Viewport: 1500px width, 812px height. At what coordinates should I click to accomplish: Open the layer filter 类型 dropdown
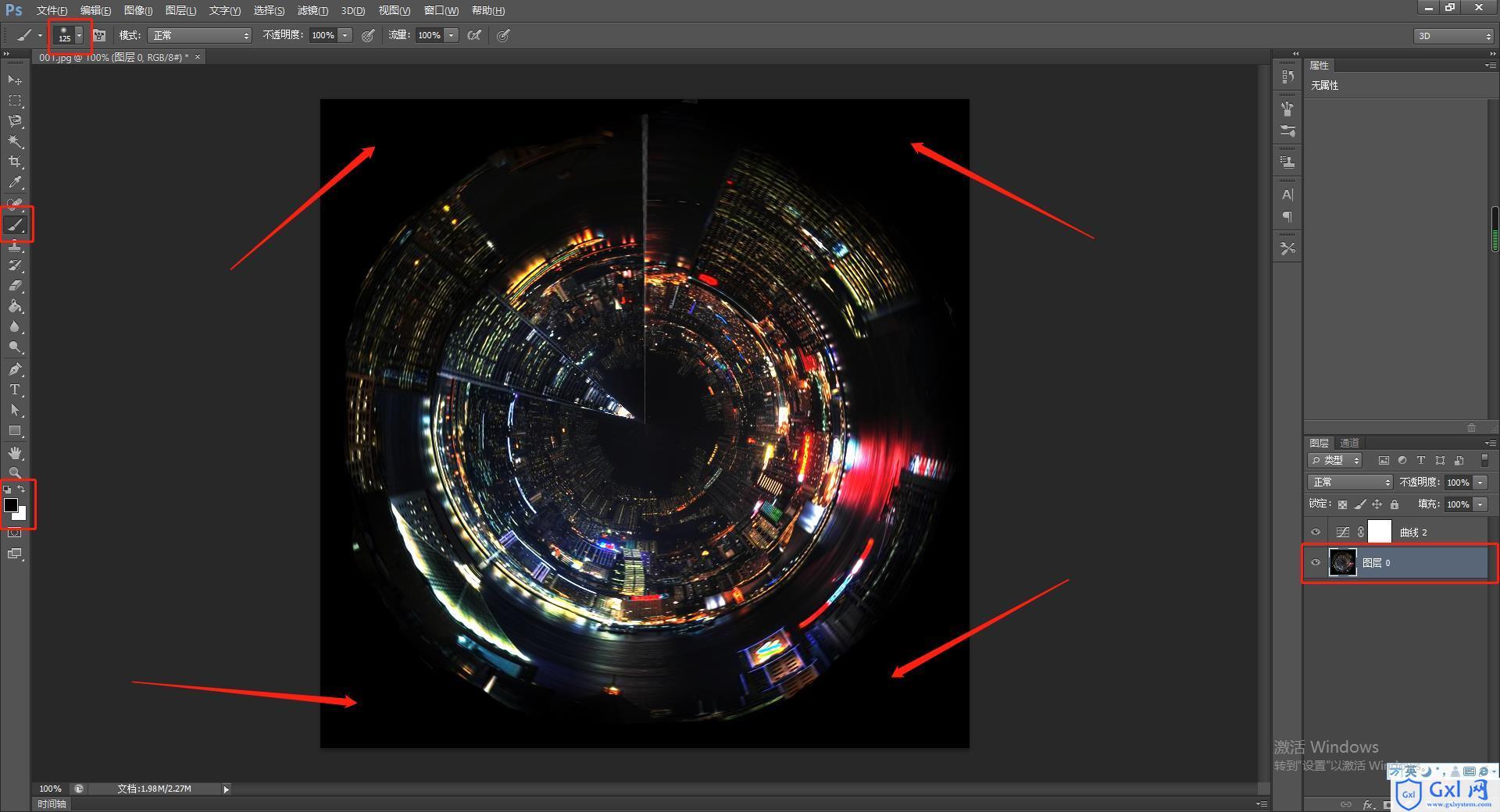pos(1335,461)
